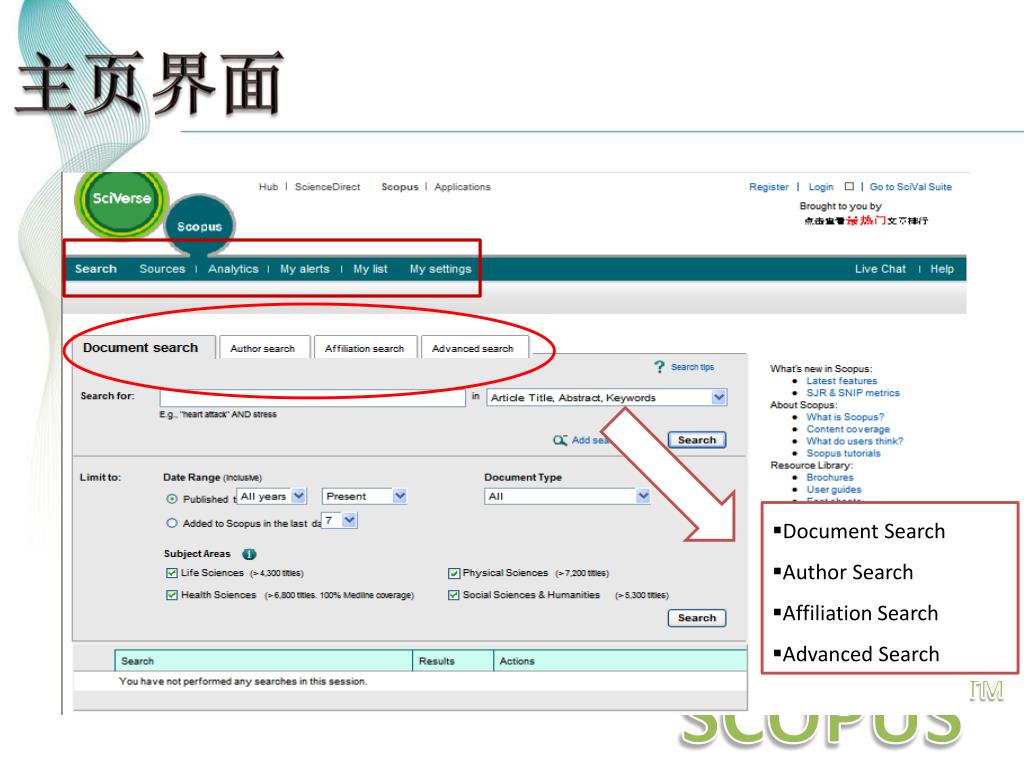Open the Scopus tutorials link
Image resolution: width=1024 pixels, height=768 pixels.
843,453
